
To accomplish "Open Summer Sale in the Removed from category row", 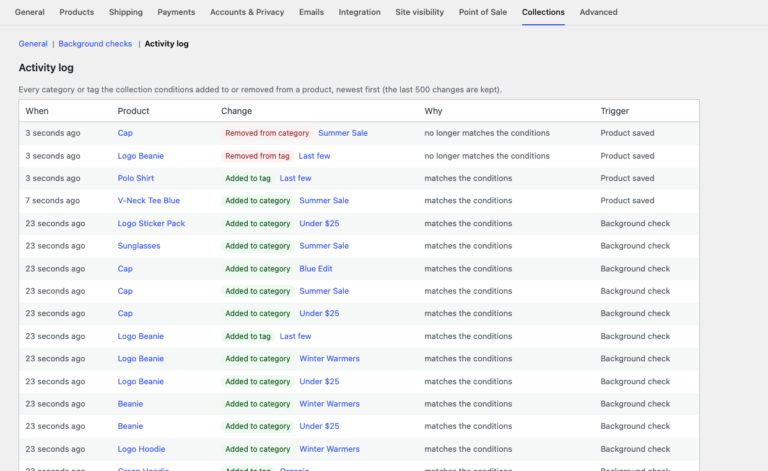I will (x=342, y=133).
